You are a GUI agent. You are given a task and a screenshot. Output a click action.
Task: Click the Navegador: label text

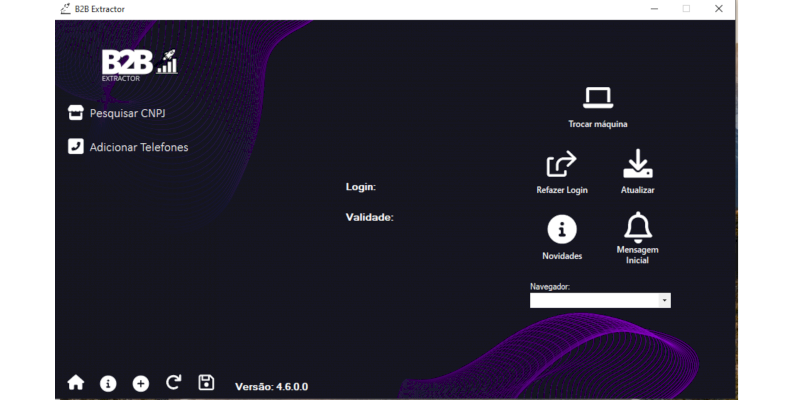click(x=550, y=287)
